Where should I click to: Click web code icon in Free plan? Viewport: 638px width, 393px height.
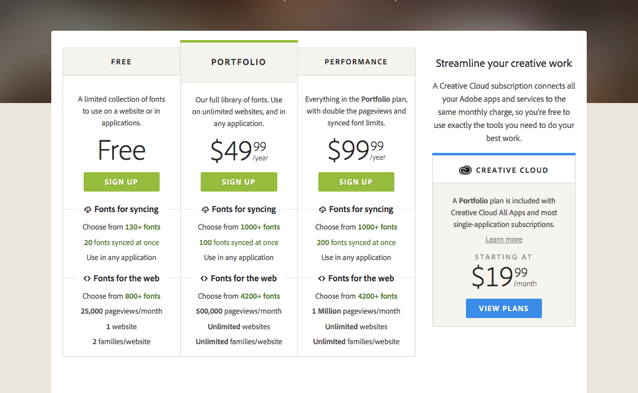point(87,279)
